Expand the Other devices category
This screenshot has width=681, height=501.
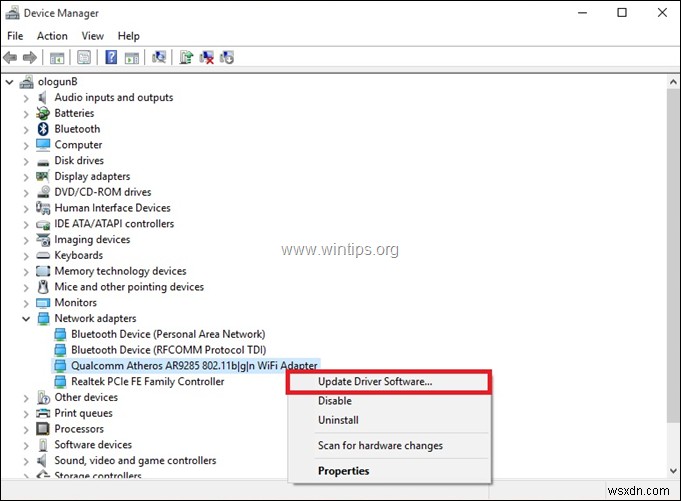tap(26, 398)
